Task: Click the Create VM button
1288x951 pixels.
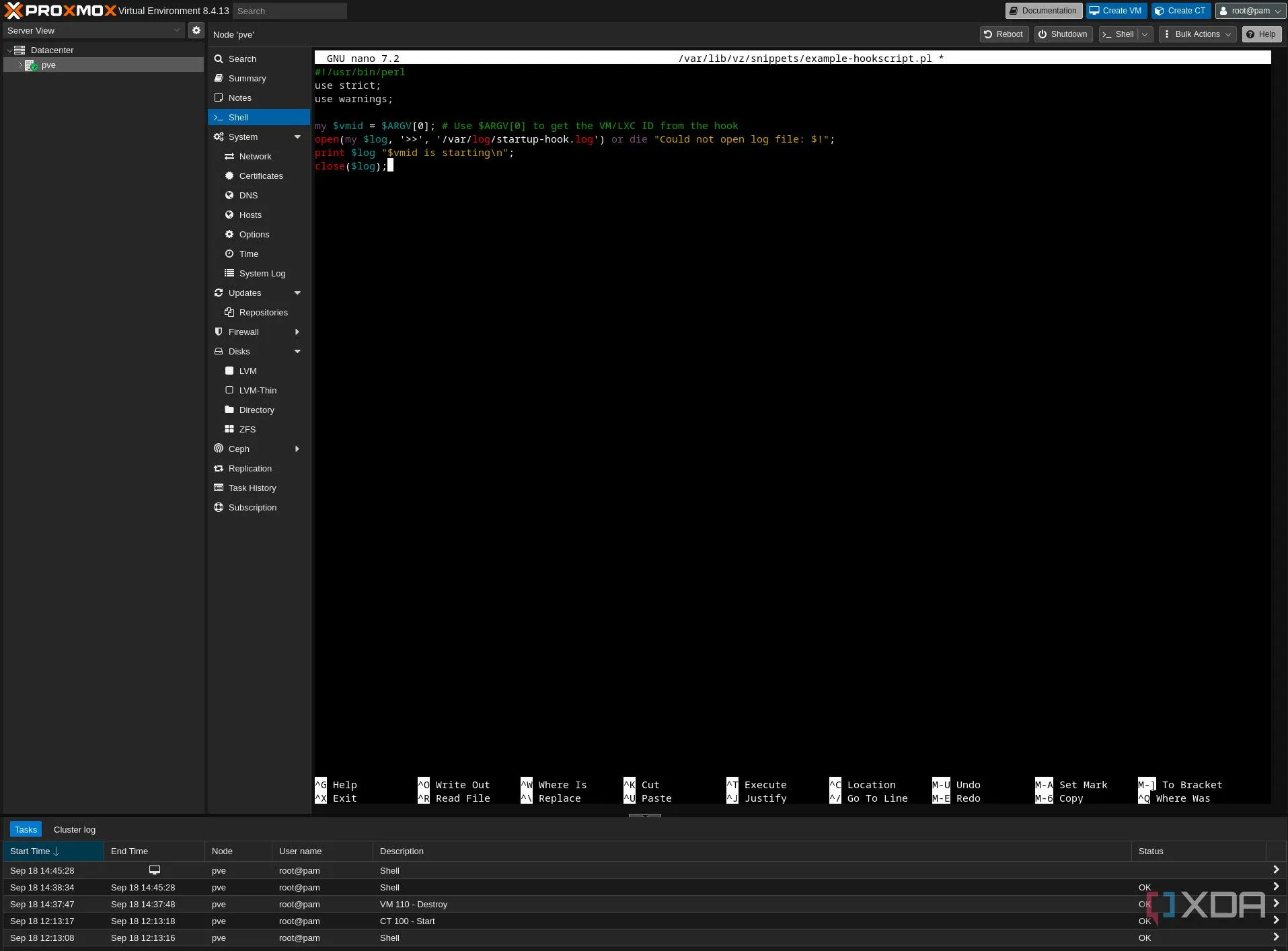Action: pos(1115,11)
